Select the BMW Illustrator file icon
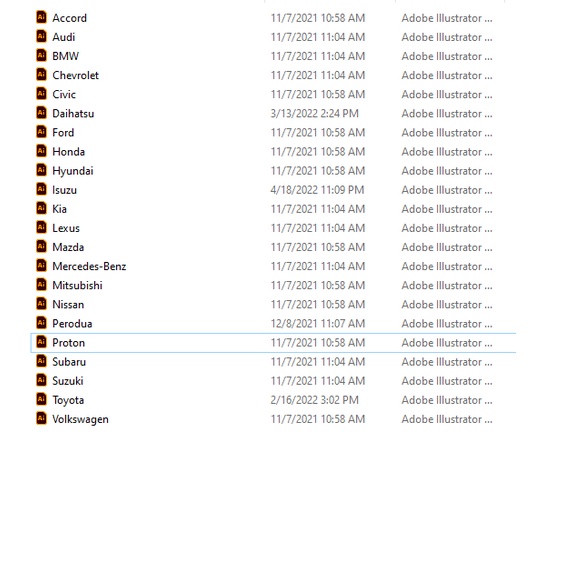Image resolution: width=573 pixels, height=573 pixels. coord(41,55)
